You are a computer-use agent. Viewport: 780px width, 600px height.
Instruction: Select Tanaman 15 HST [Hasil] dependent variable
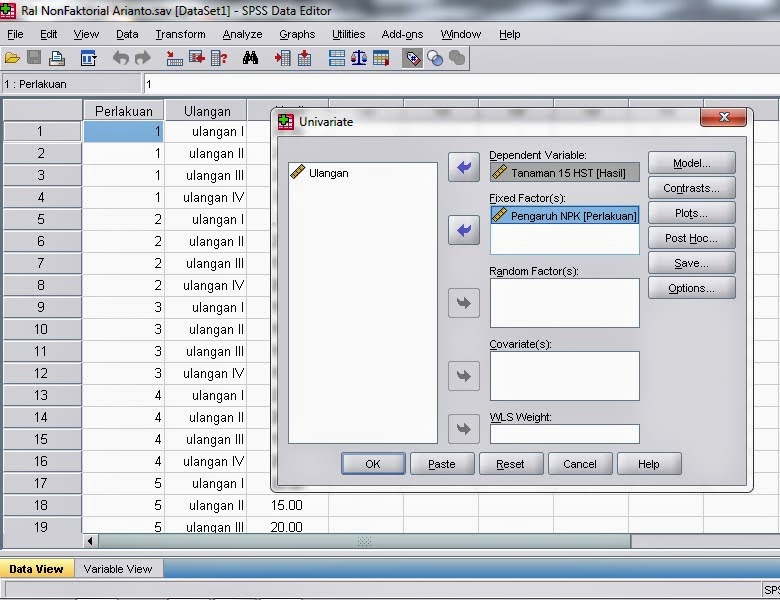pos(565,173)
